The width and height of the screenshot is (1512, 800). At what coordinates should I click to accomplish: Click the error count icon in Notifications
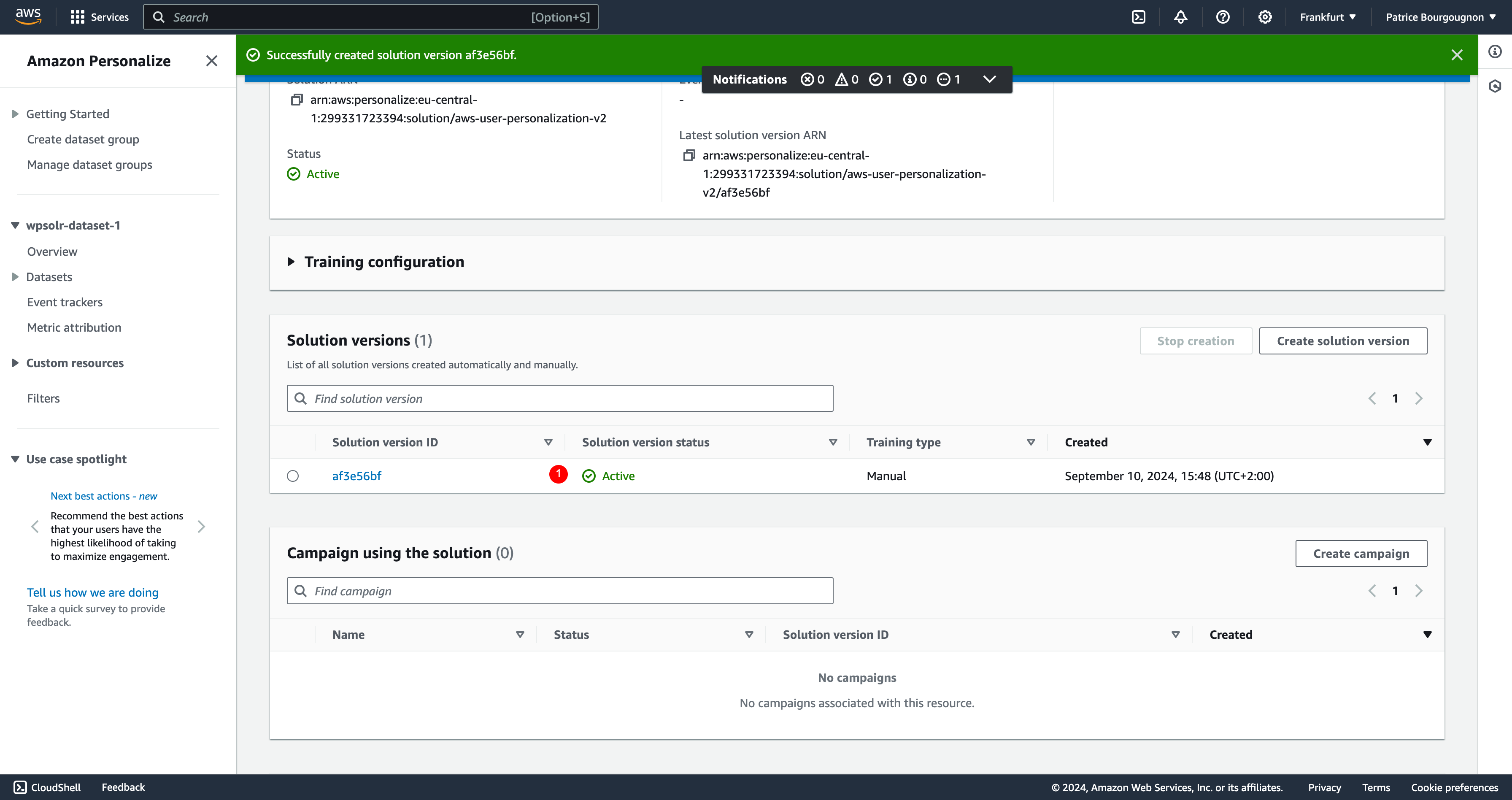[x=807, y=79]
